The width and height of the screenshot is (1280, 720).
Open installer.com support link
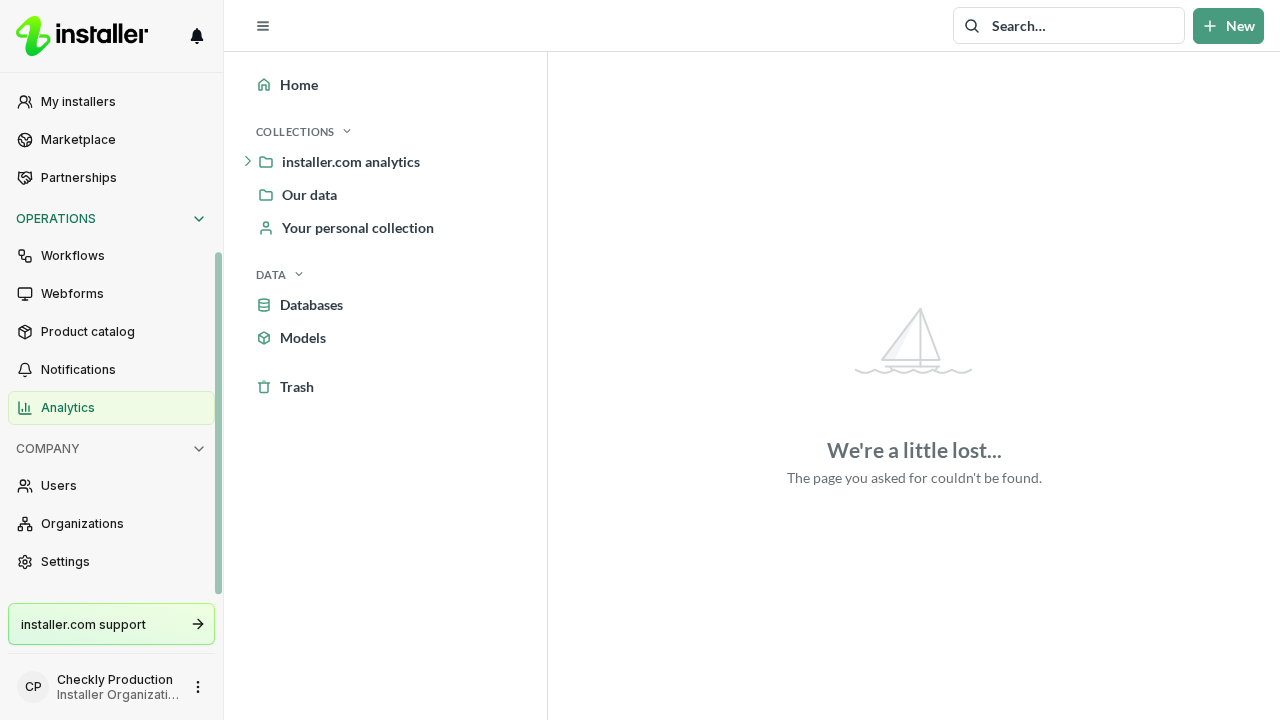[111, 624]
